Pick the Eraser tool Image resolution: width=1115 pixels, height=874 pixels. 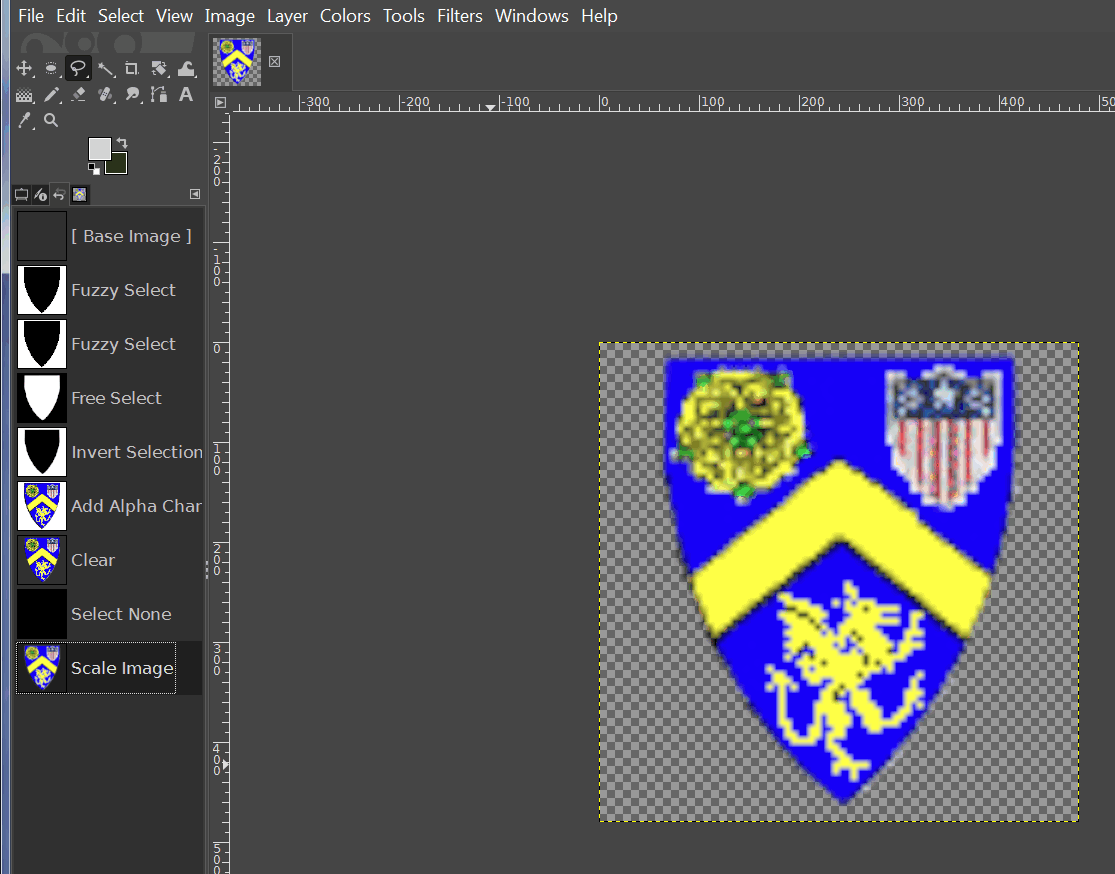point(78,95)
